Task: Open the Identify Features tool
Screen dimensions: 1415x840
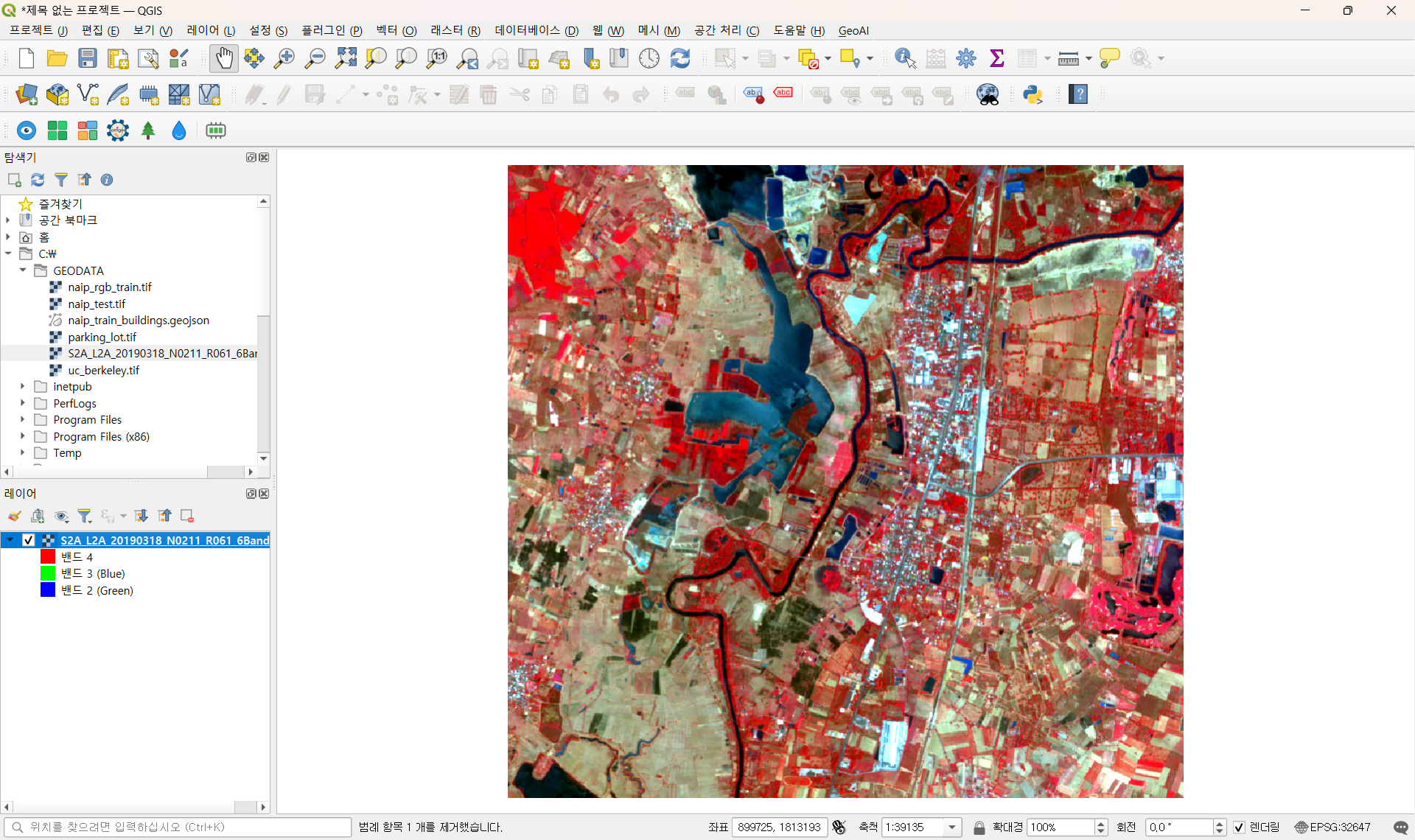Action: click(x=904, y=58)
